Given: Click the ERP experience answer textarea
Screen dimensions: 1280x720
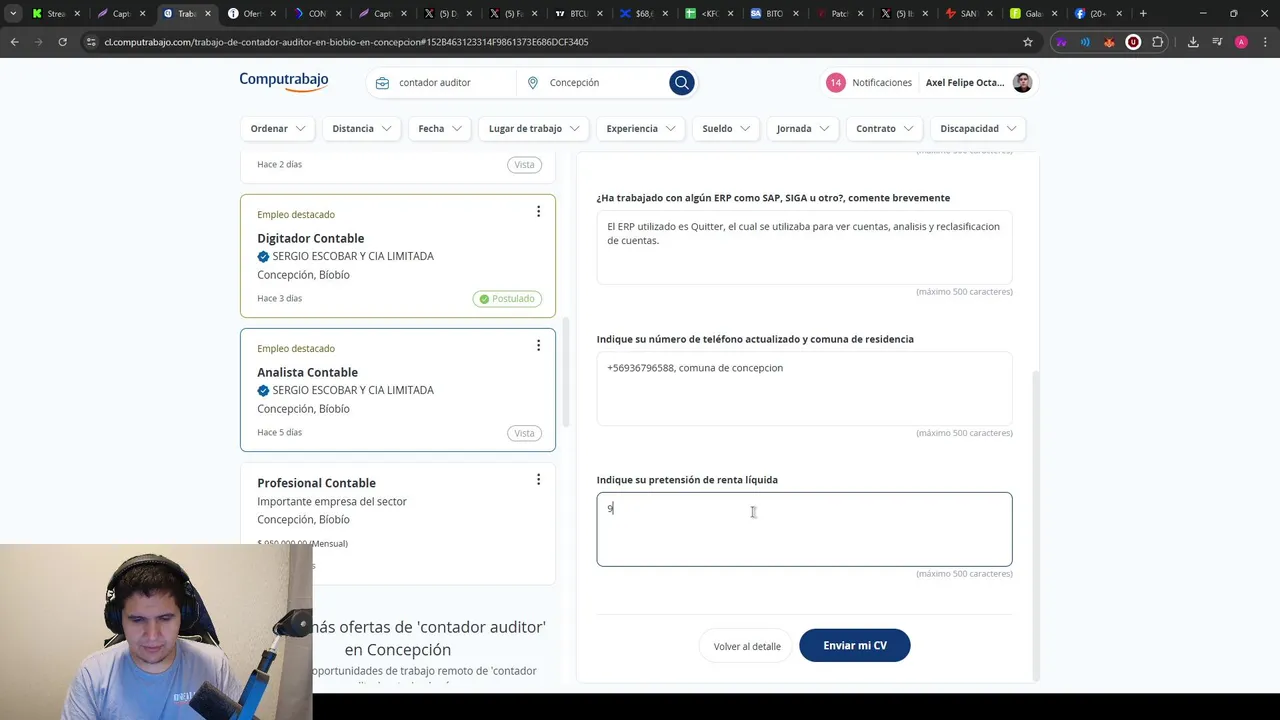Looking at the screenshot, I should pyautogui.click(x=805, y=247).
